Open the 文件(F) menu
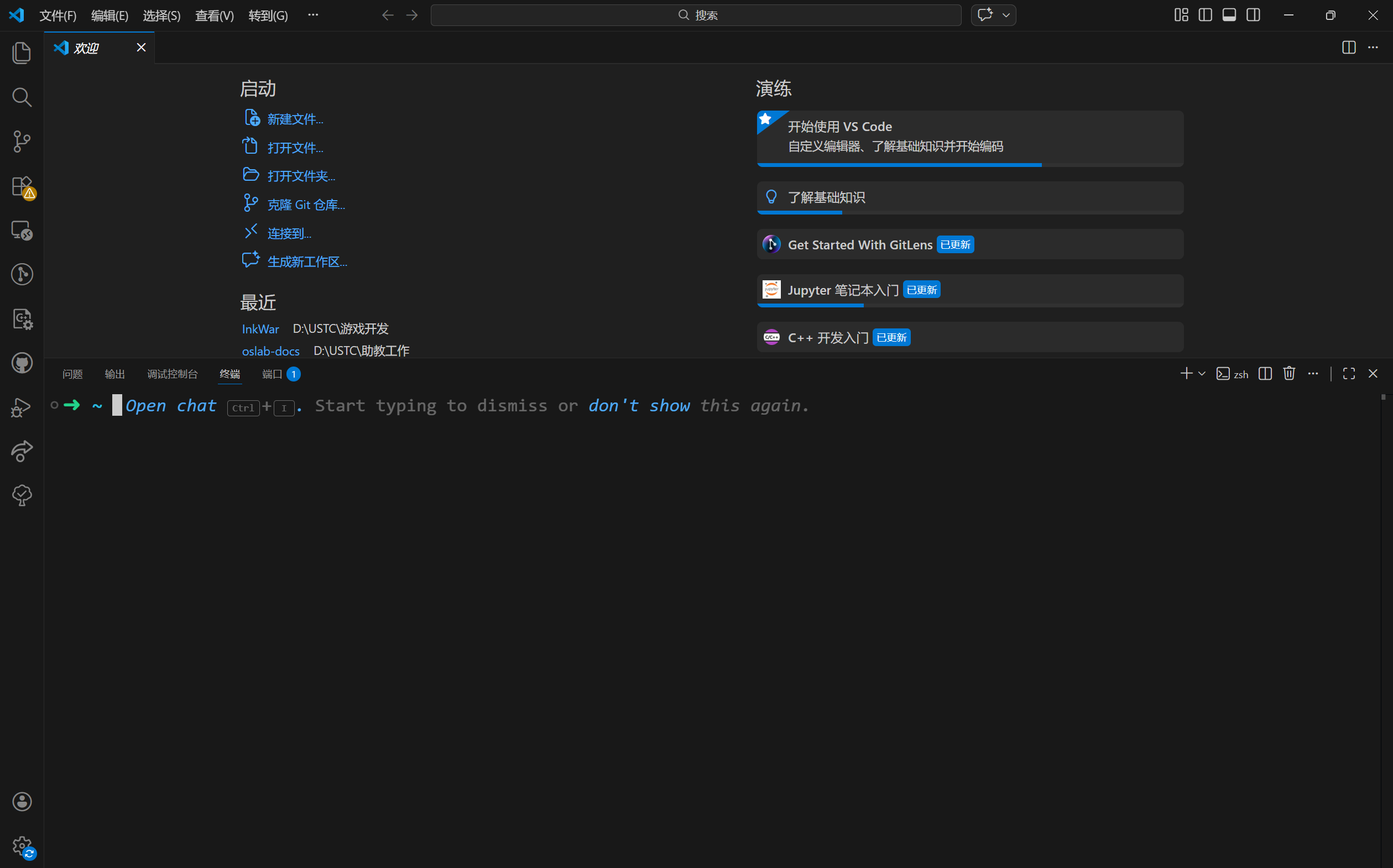This screenshot has height=868, width=1393. [58, 15]
